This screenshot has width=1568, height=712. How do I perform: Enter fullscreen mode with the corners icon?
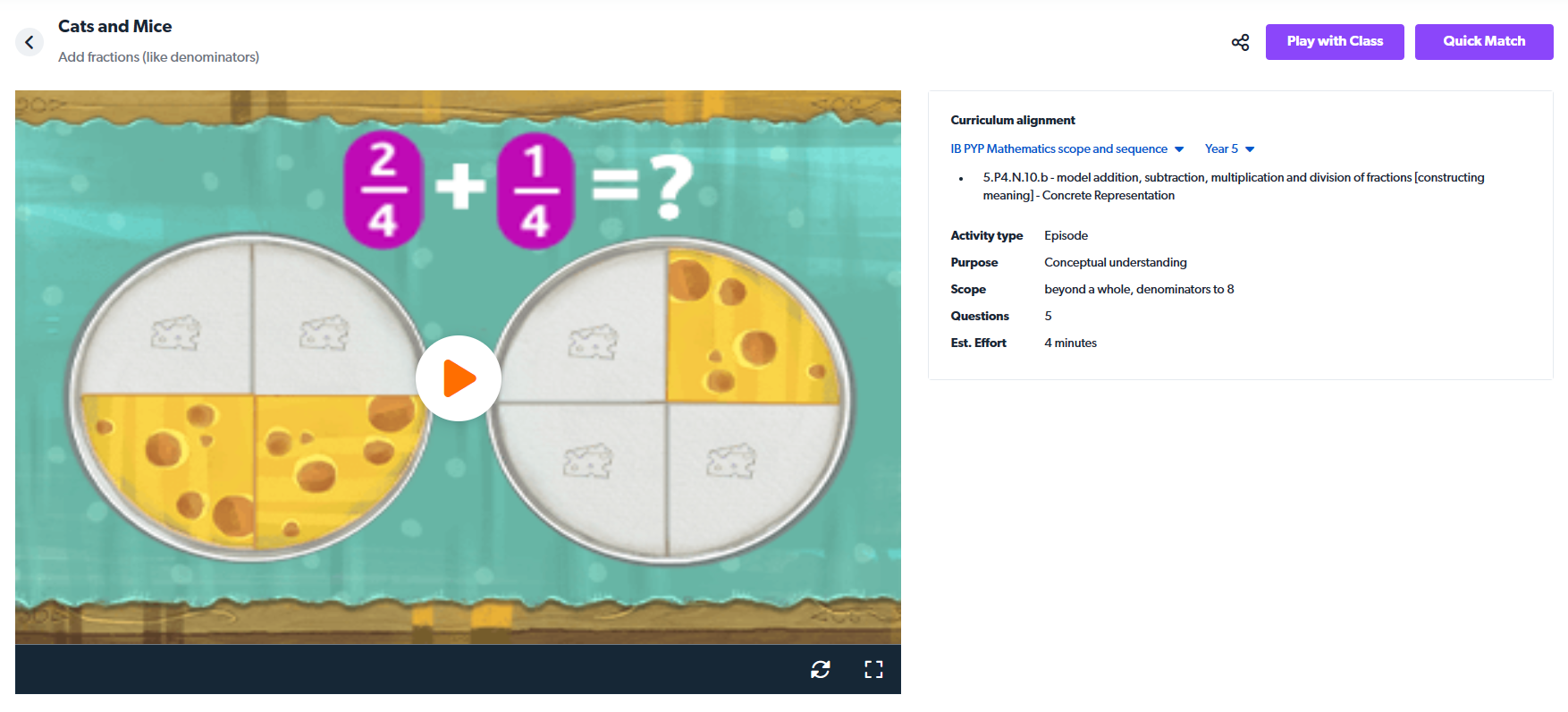click(x=873, y=669)
